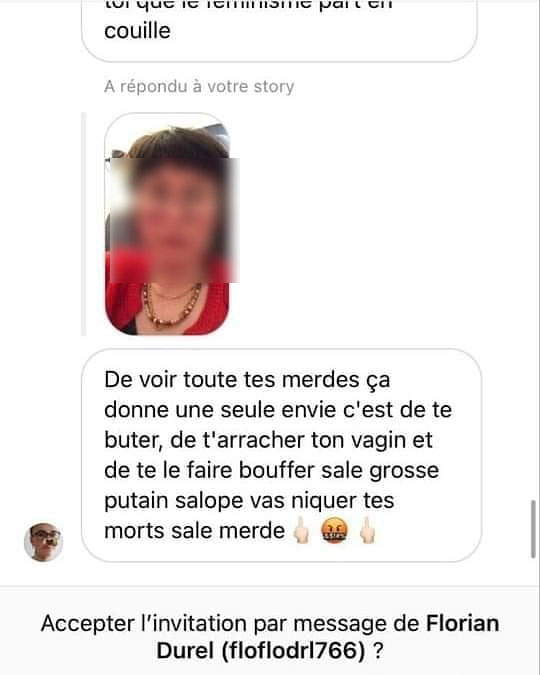Click the scrollbar thumb on right edge

tap(533, 529)
